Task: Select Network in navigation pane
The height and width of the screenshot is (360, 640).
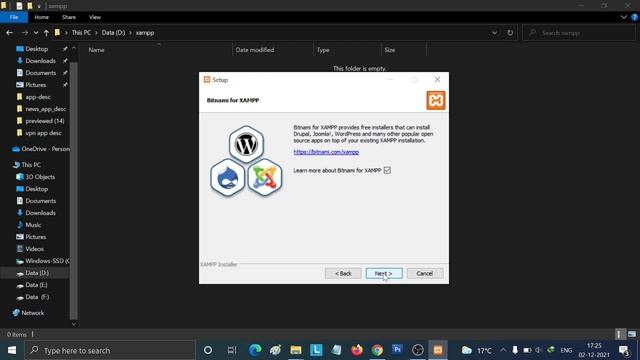Action: pos(32,313)
